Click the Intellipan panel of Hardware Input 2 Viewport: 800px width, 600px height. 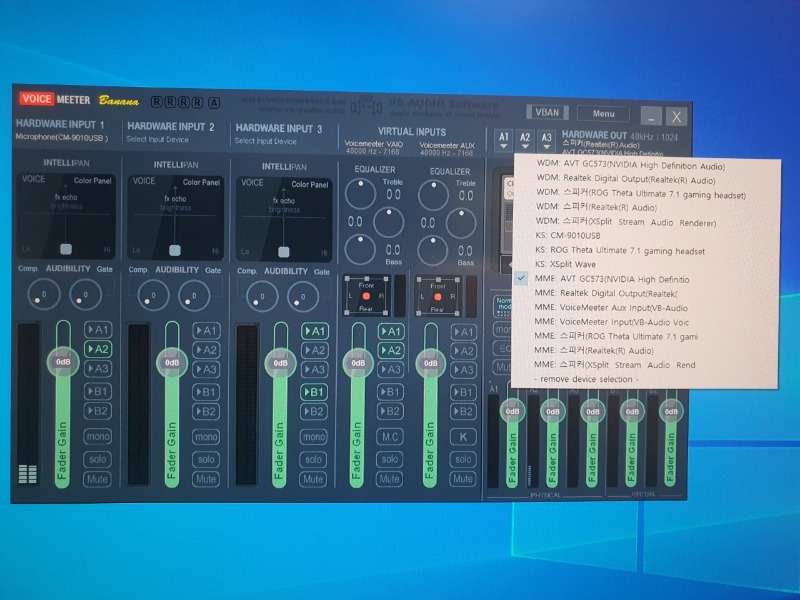pos(175,218)
